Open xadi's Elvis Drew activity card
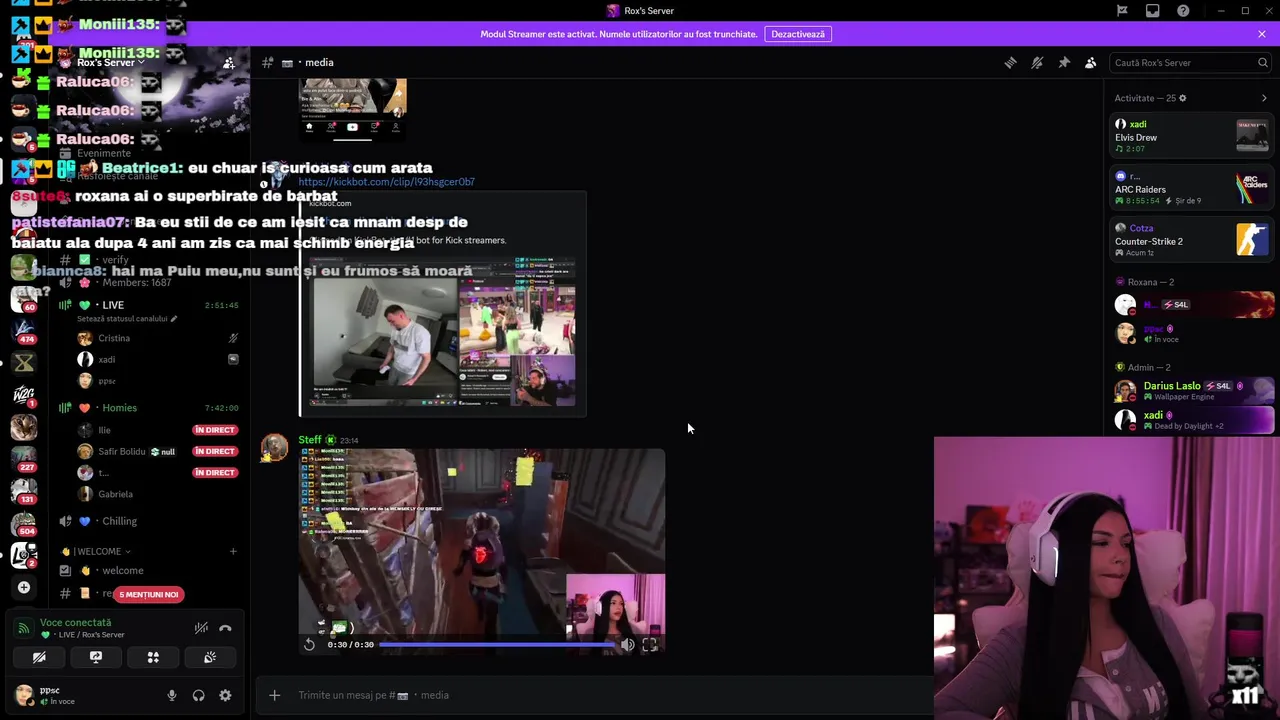Image resolution: width=1280 pixels, height=720 pixels. click(x=1192, y=136)
